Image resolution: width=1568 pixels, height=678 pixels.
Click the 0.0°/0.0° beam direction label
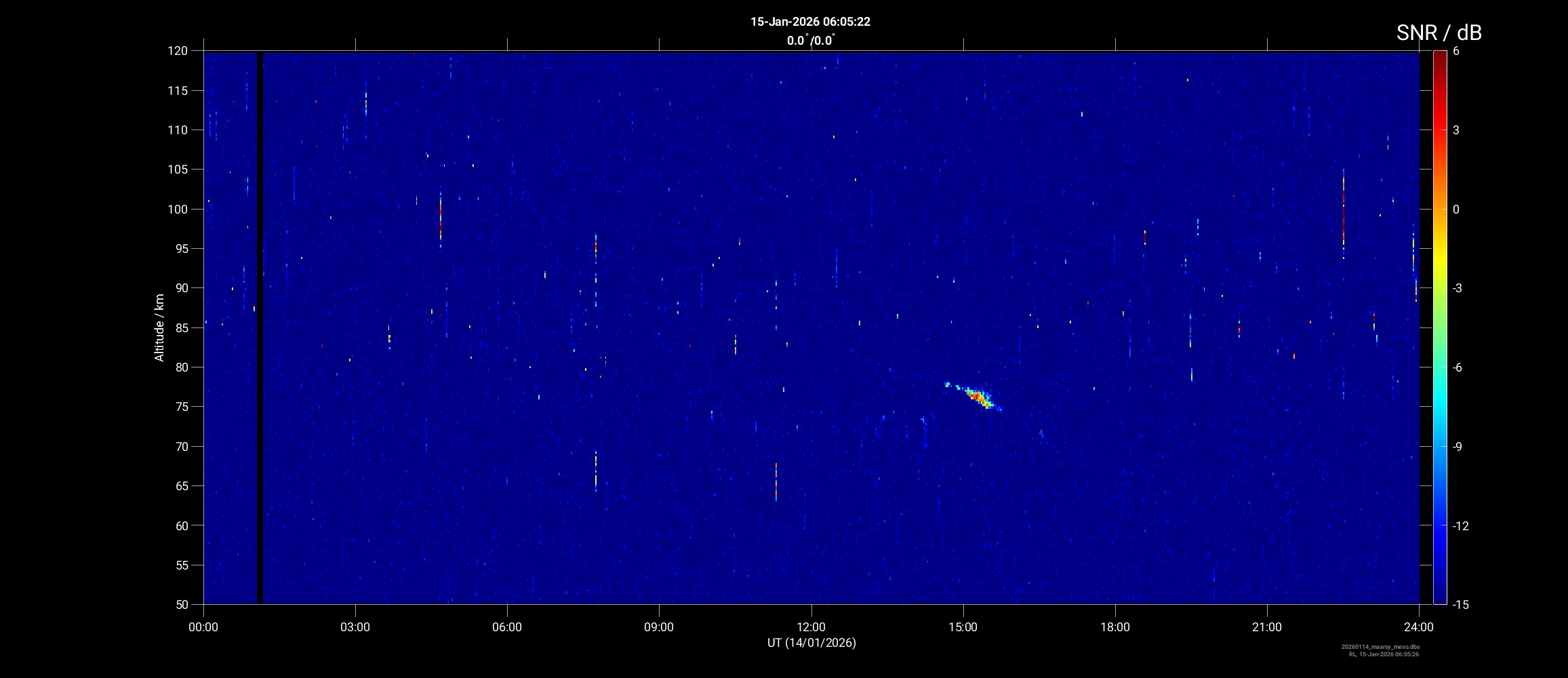point(810,41)
